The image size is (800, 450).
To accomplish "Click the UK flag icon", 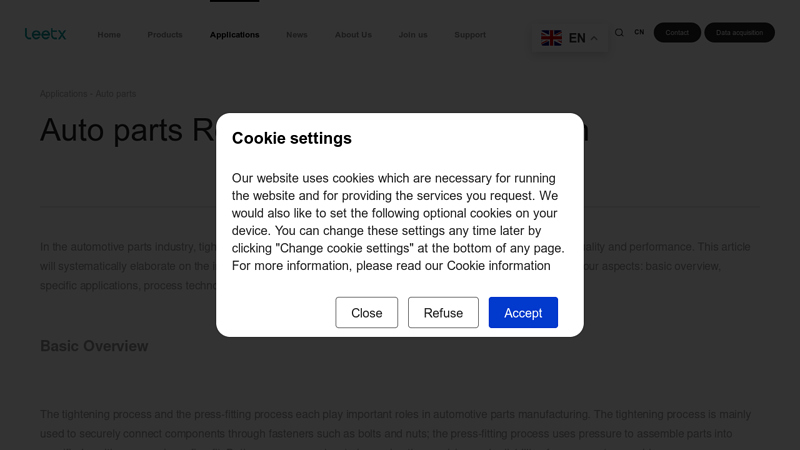I will click(x=551, y=38).
